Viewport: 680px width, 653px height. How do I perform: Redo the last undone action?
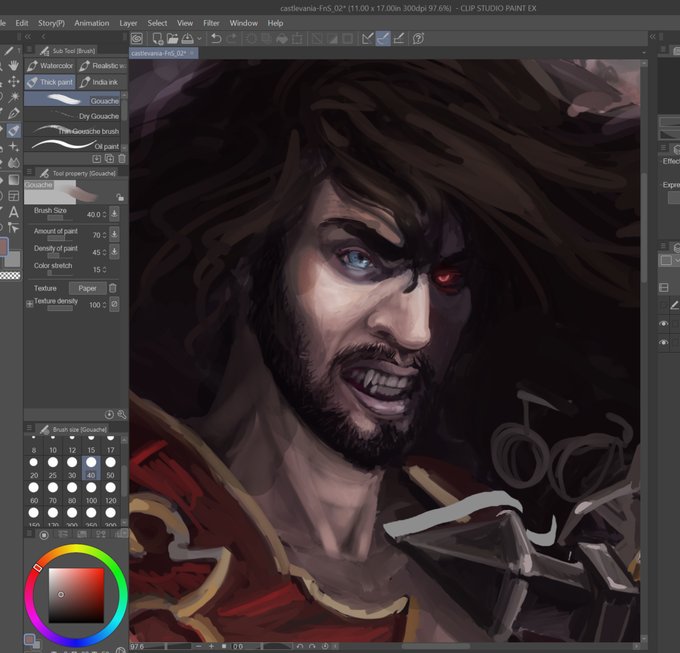[x=232, y=39]
